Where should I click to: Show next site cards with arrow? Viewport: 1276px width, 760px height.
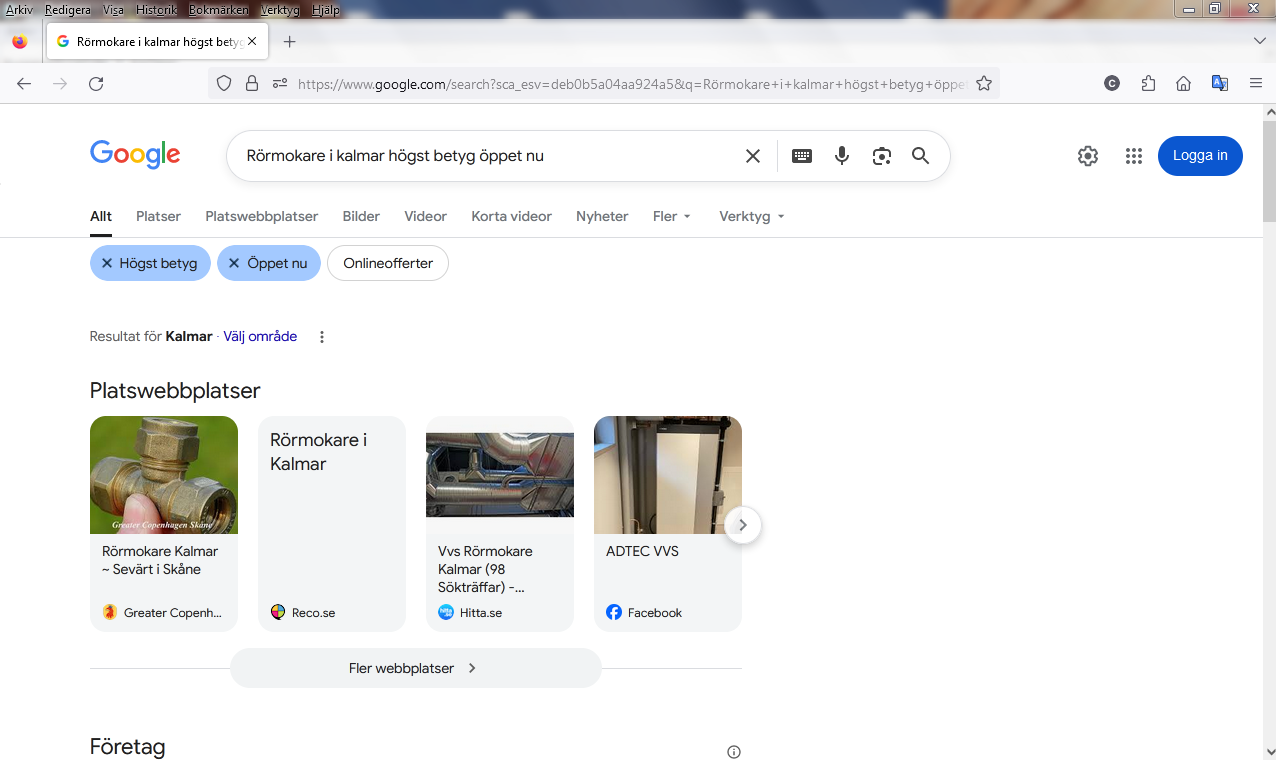pyautogui.click(x=742, y=524)
